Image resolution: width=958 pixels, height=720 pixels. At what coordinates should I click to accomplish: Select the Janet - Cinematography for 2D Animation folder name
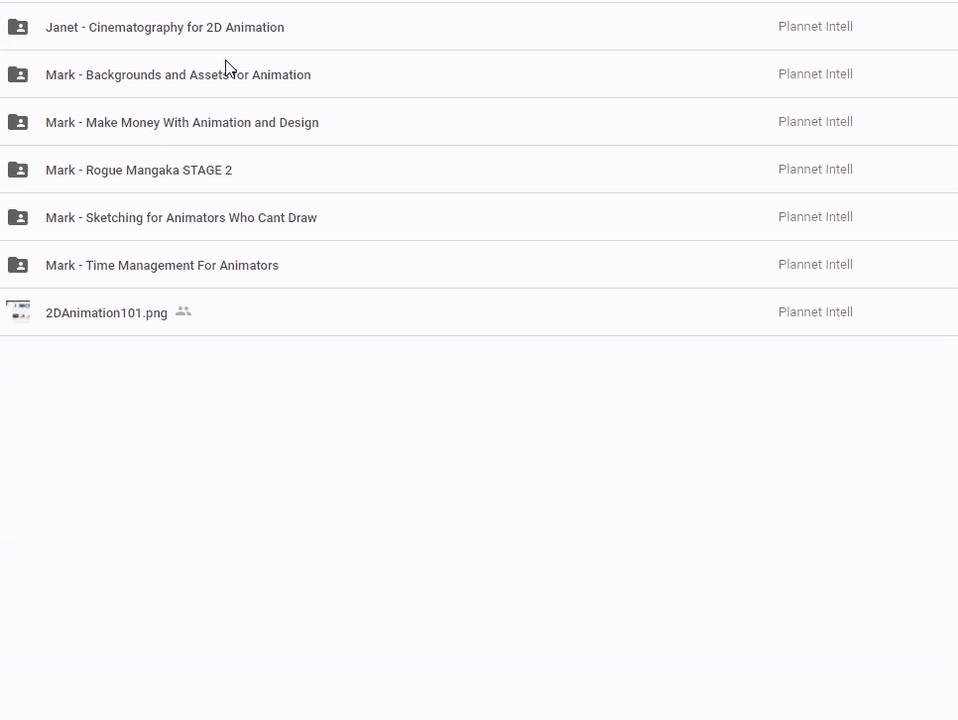click(x=165, y=27)
